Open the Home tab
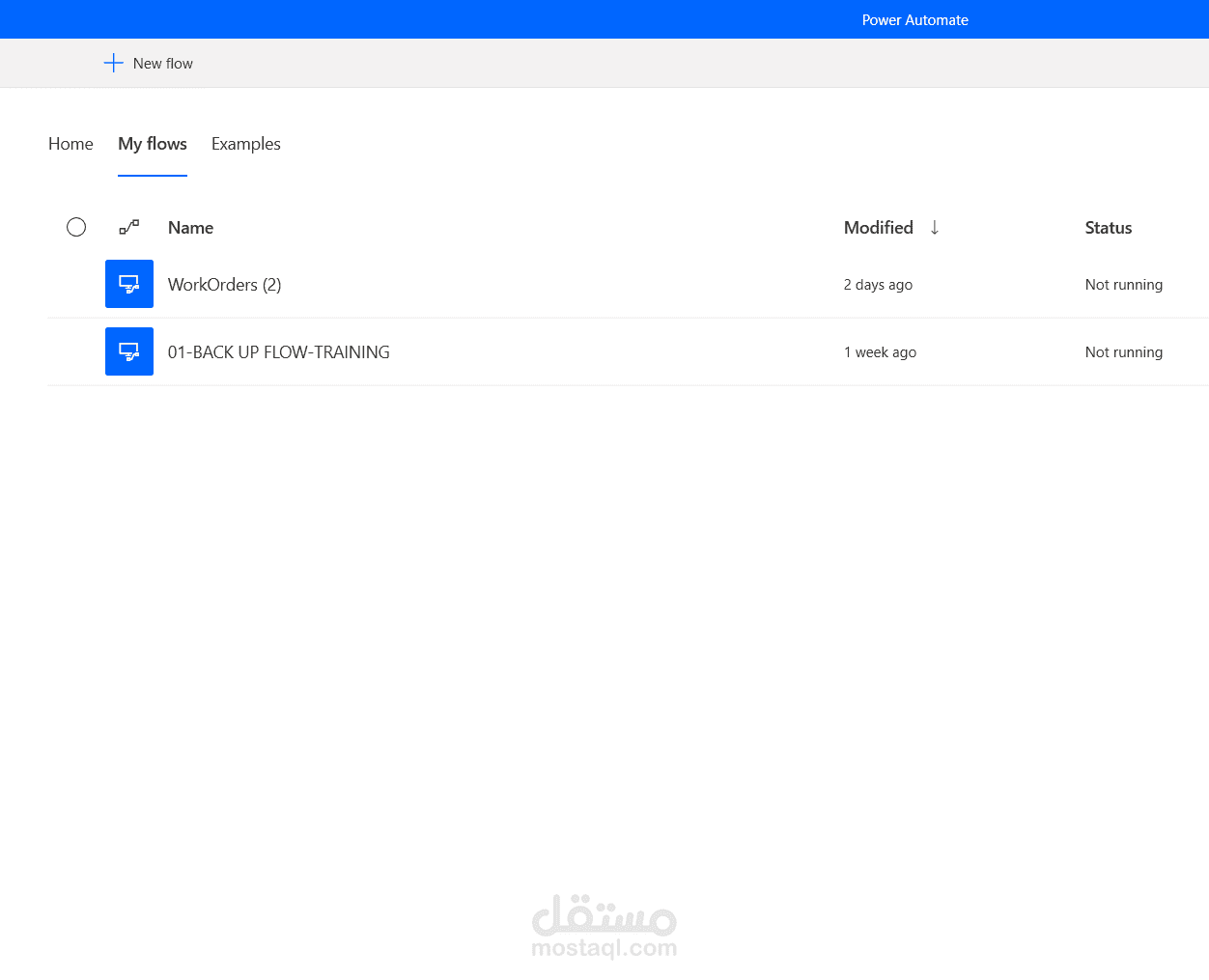Image resolution: width=1209 pixels, height=980 pixels. pos(70,144)
